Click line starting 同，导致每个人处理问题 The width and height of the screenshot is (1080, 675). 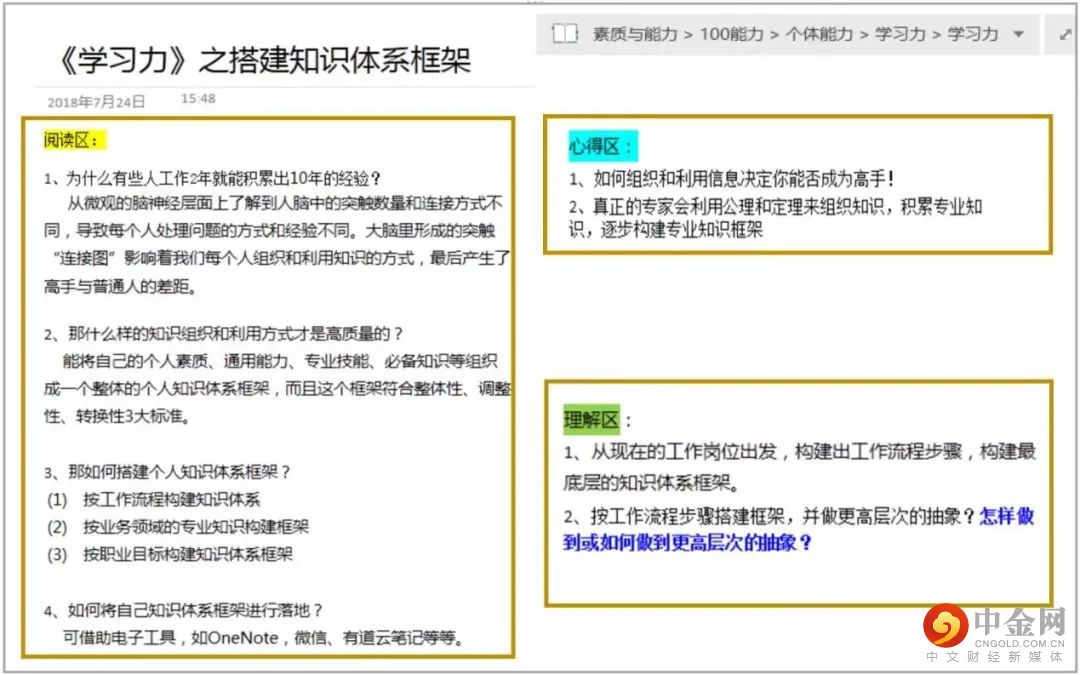pos(269,229)
